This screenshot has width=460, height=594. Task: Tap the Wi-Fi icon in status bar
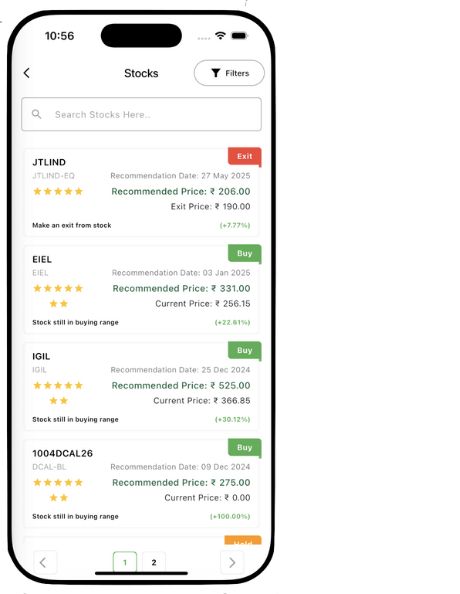(x=220, y=36)
